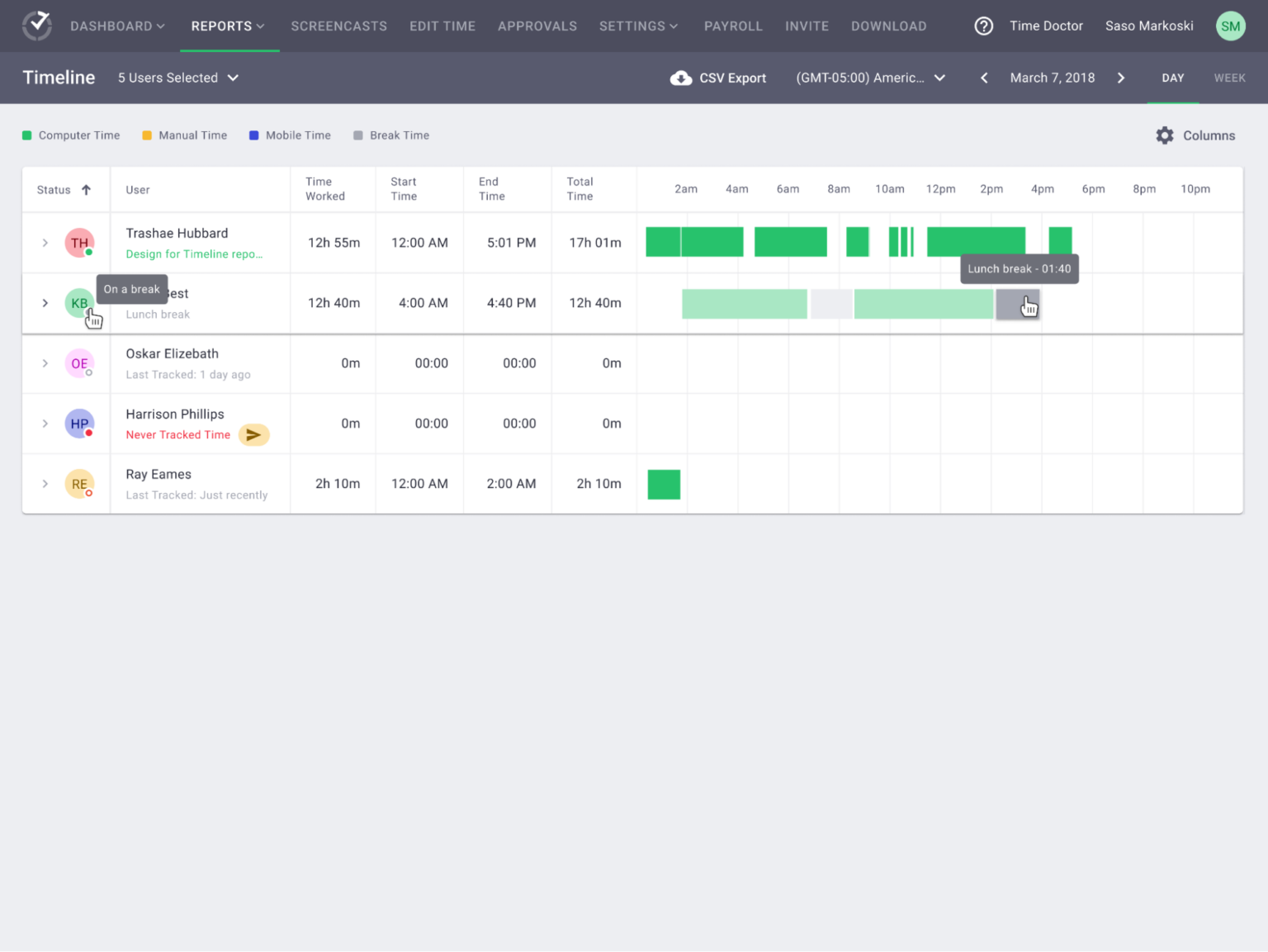Open the timezone selection dropdown
Image resolution: width=1268 pixels, height=952 pixels.
[x=870, y=78]
